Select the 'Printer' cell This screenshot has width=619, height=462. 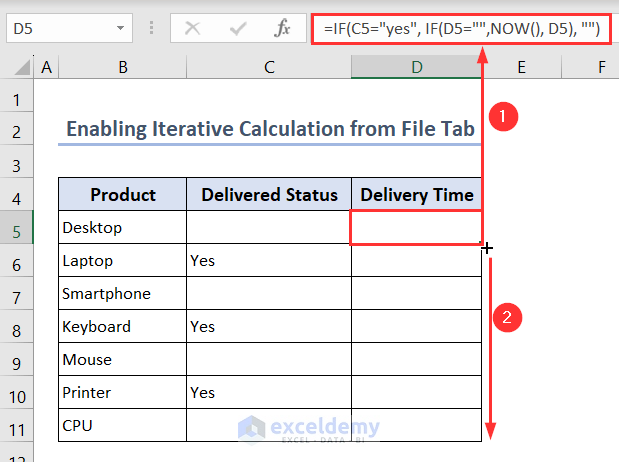click(x=123, y=393)
